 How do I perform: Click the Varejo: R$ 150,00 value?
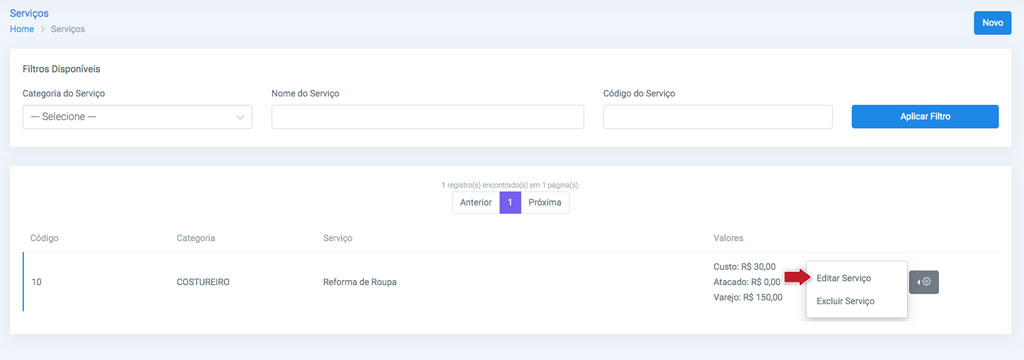pos(748,297)
